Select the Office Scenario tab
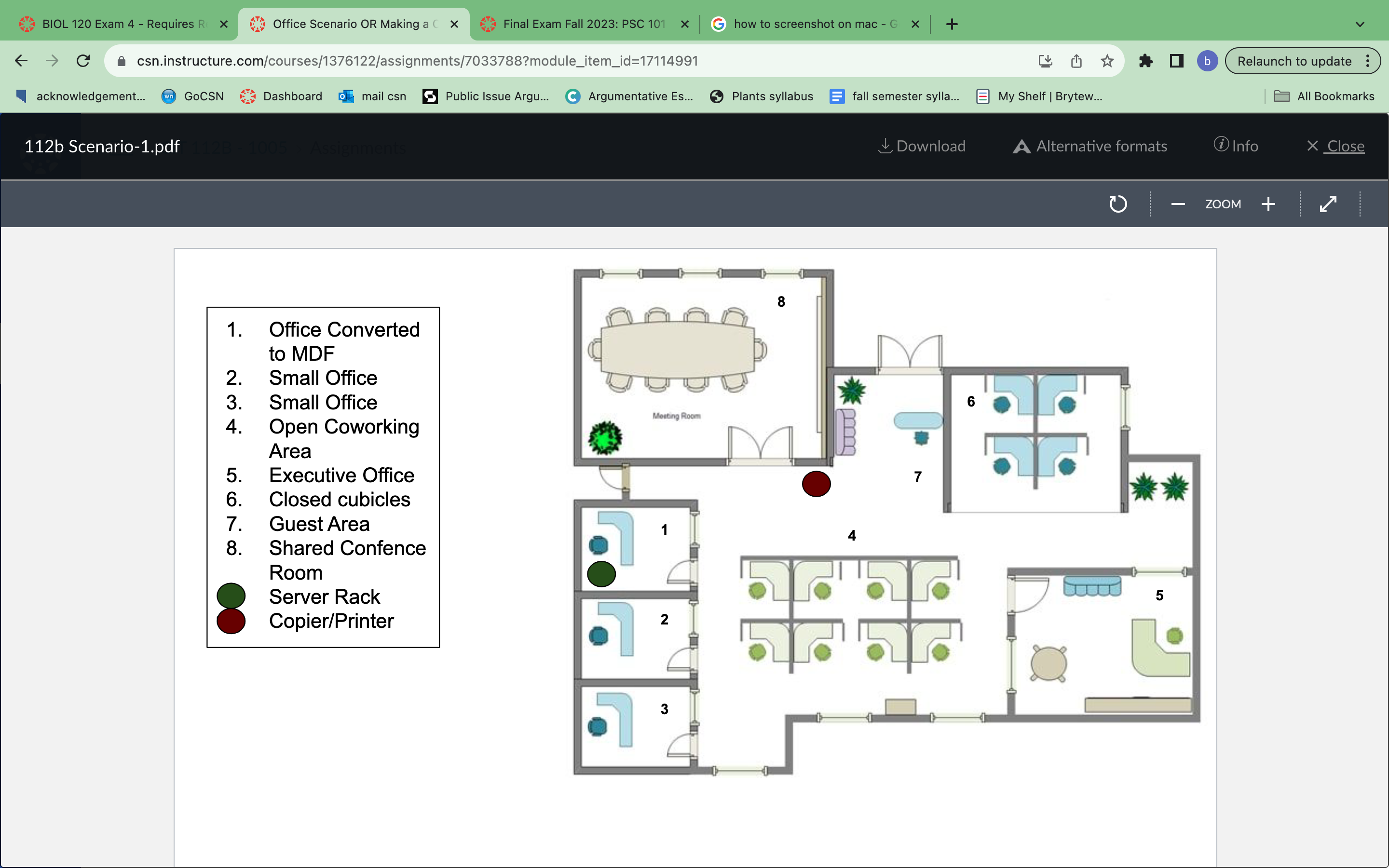This screenshot has width=1389, height=868. click(353, 24)
